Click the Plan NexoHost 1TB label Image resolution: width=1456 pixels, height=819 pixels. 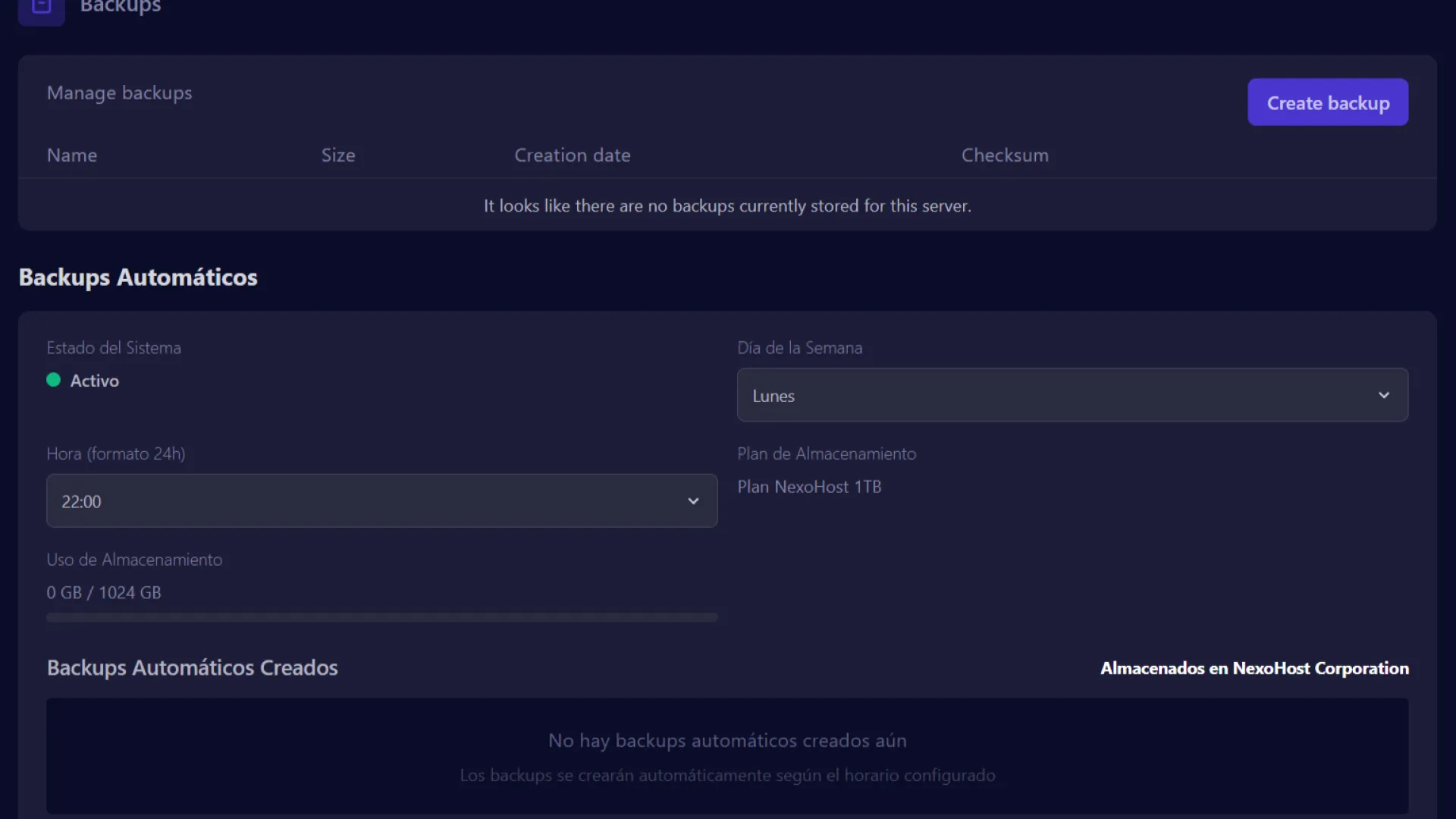pyautogui.click(x=809, y=487)
